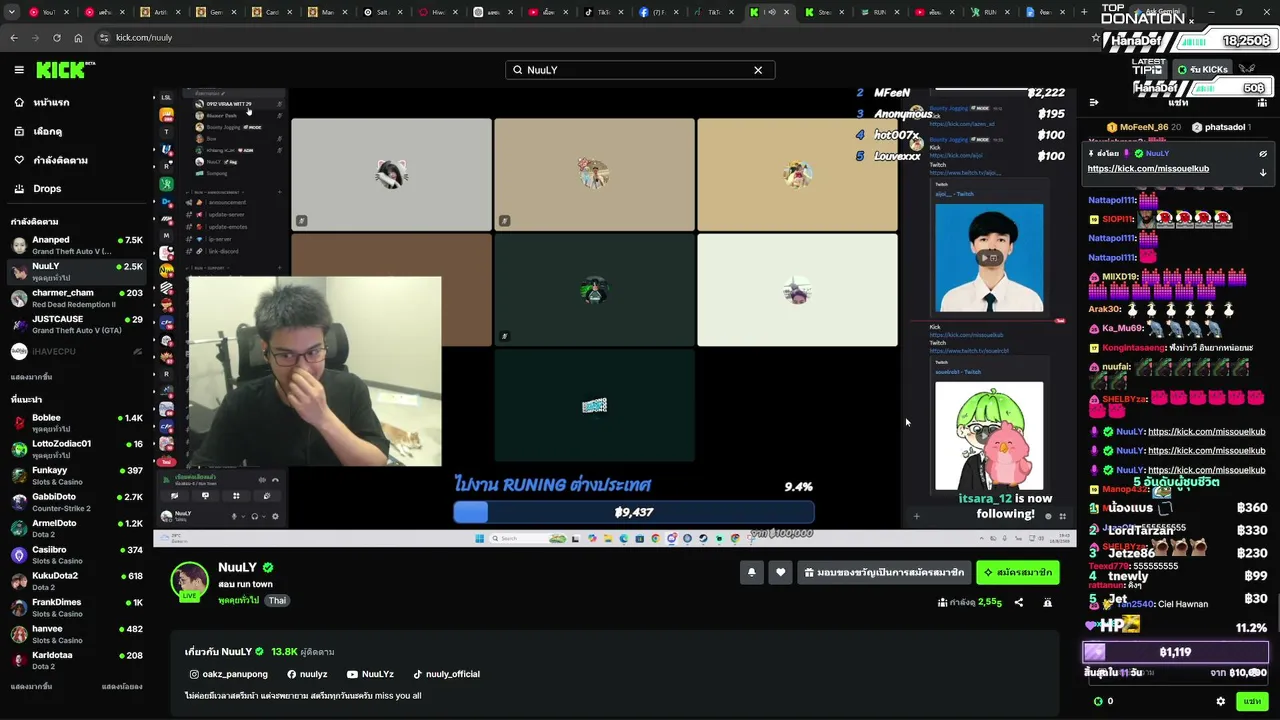Viewport: 1280px width, 720px height.
Task: Expand the pinned message with down arrow
Action: (1263, 172)
